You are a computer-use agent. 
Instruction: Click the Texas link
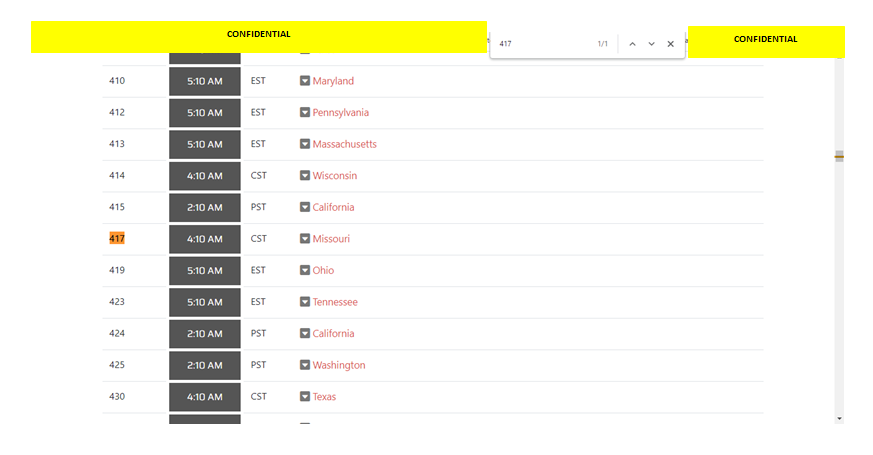[x=324, y=397]
